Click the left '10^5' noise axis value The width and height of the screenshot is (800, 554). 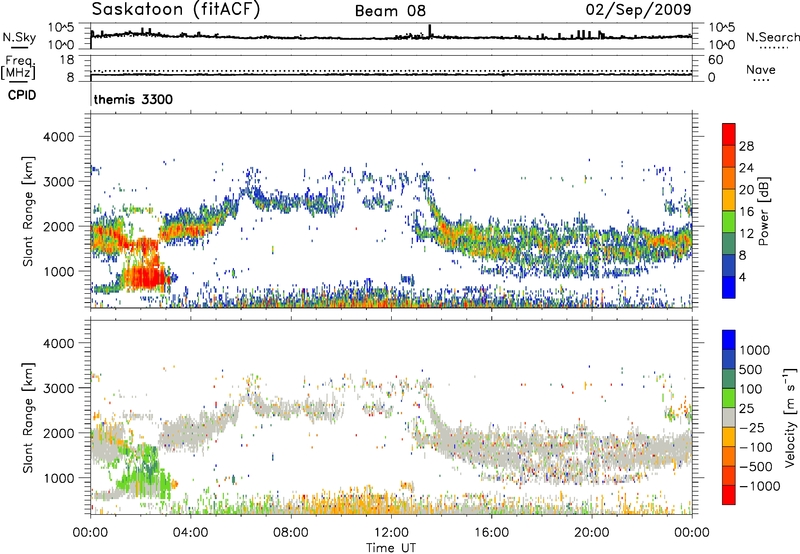click(x=61, y=27)
